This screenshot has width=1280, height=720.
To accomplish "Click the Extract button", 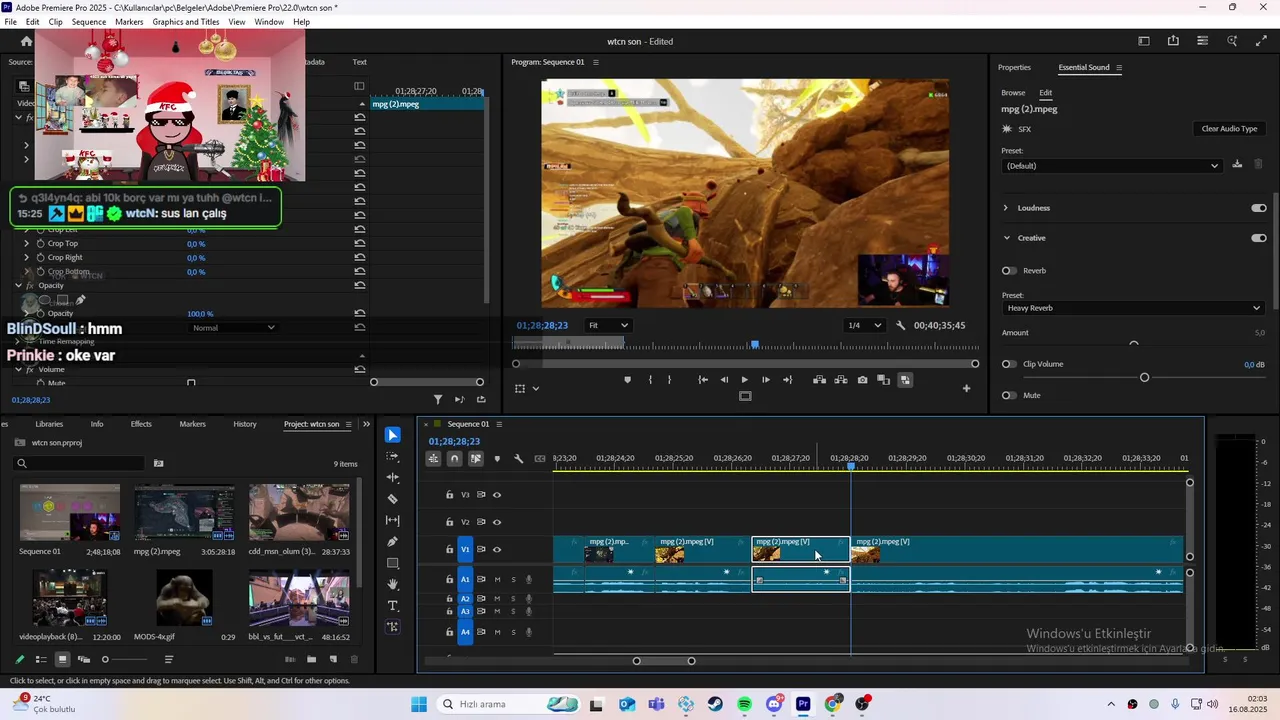I will [x=841, y=380].
